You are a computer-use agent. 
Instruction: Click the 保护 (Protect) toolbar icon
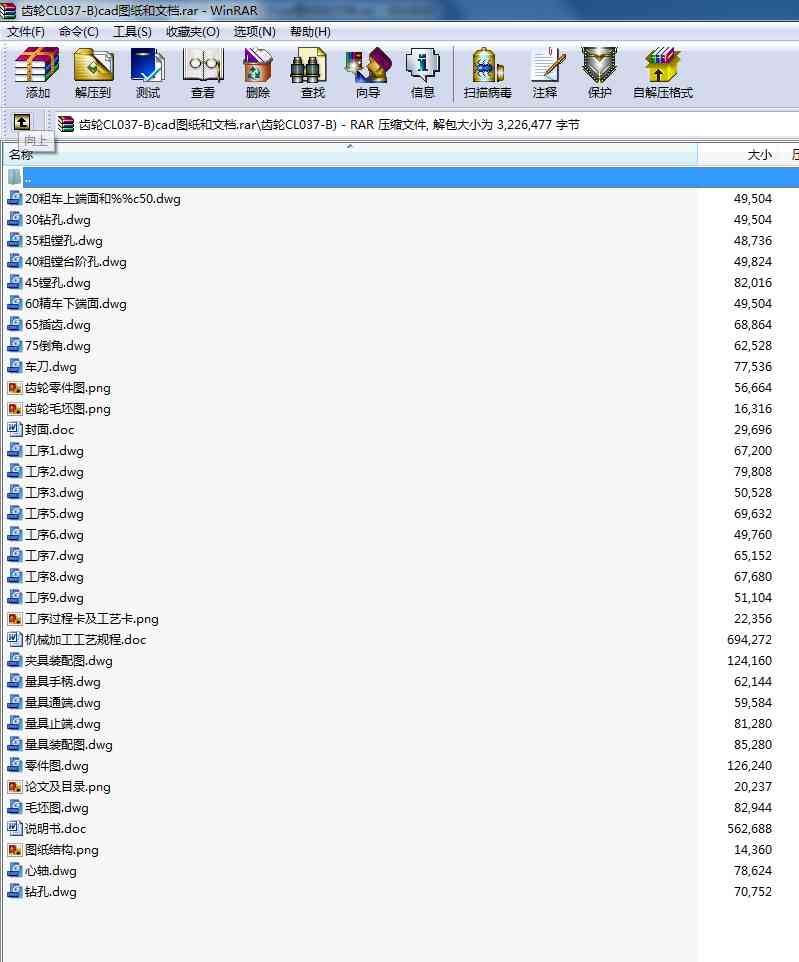[x=600, y=66]
